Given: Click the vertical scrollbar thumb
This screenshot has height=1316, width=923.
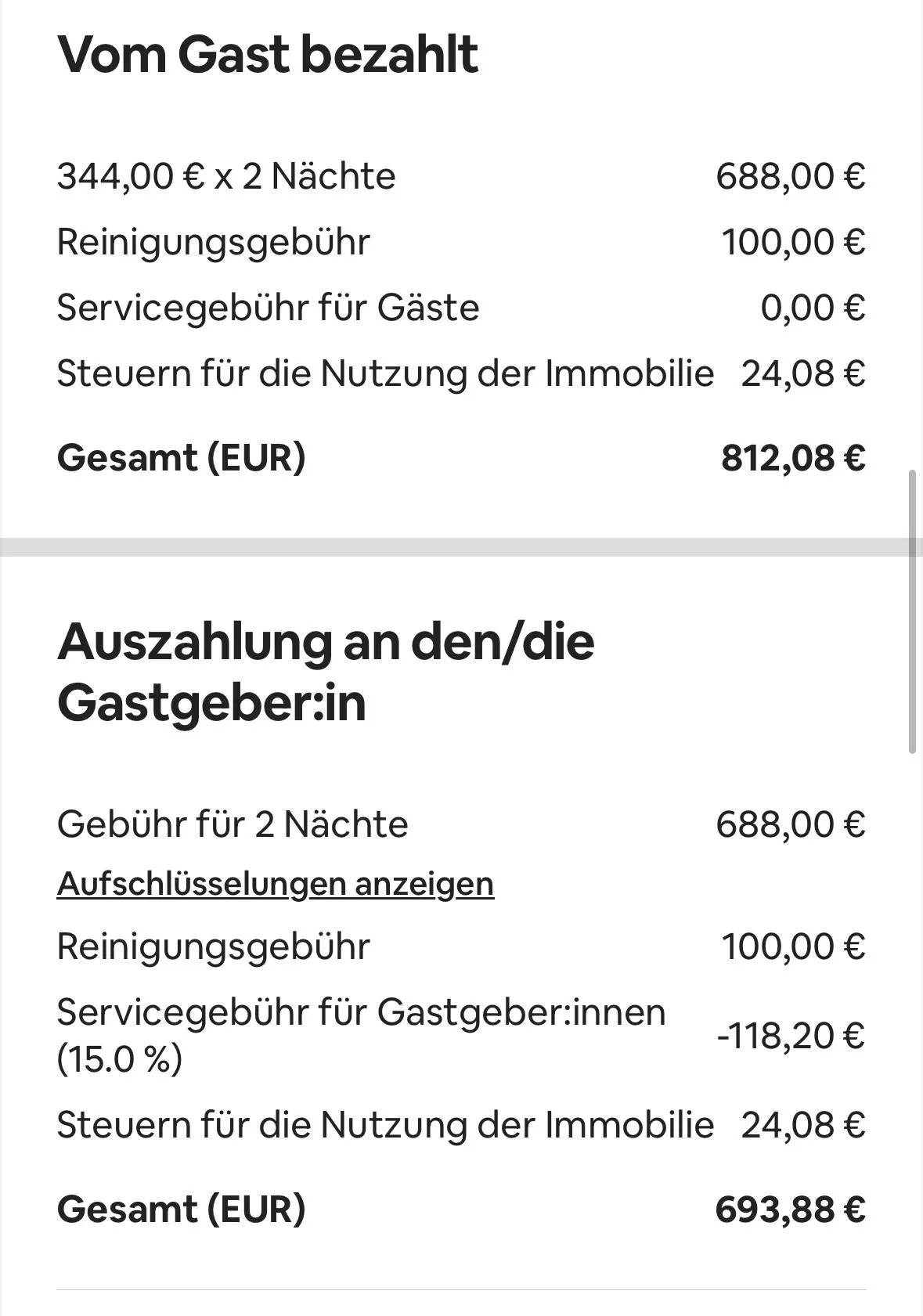Looking at the screenshot, I should (x=913, y=611).
